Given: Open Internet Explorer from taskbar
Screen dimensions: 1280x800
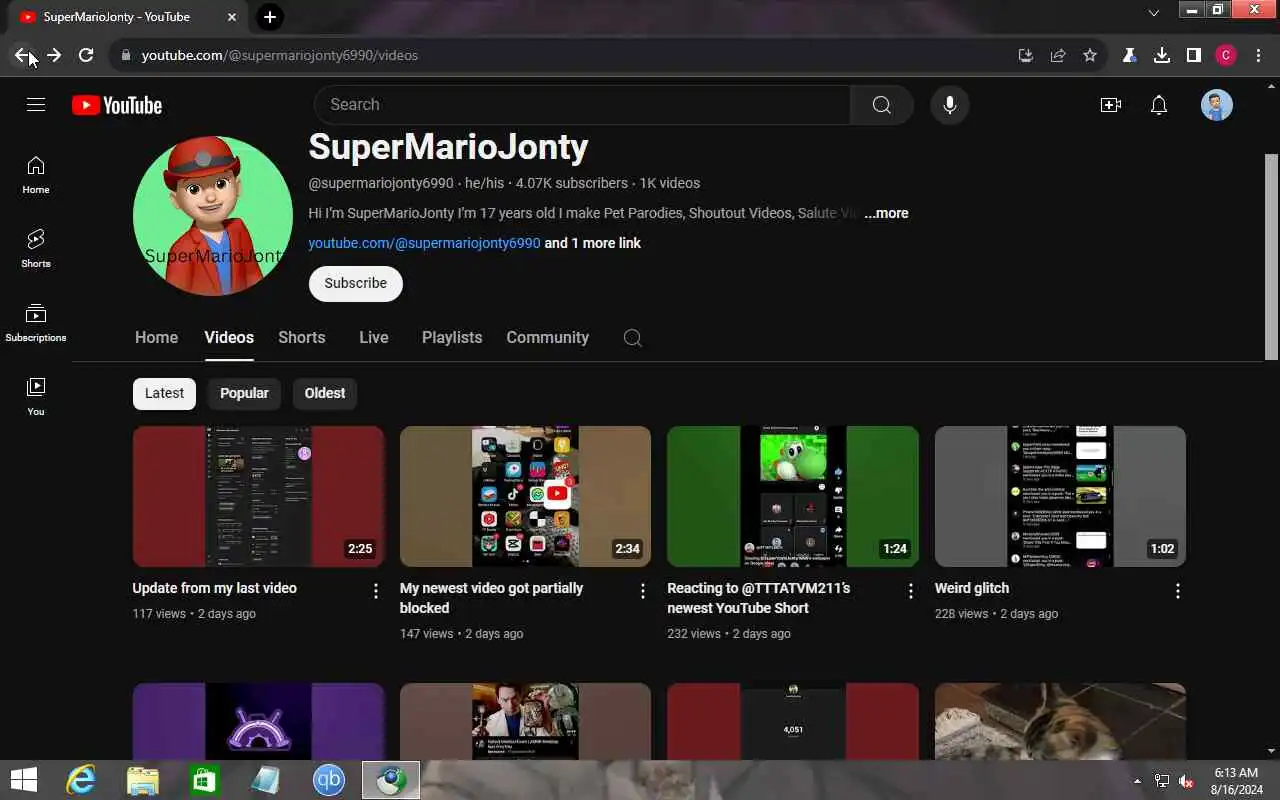Looking at the screenshot, I should [x=81, y=780].
